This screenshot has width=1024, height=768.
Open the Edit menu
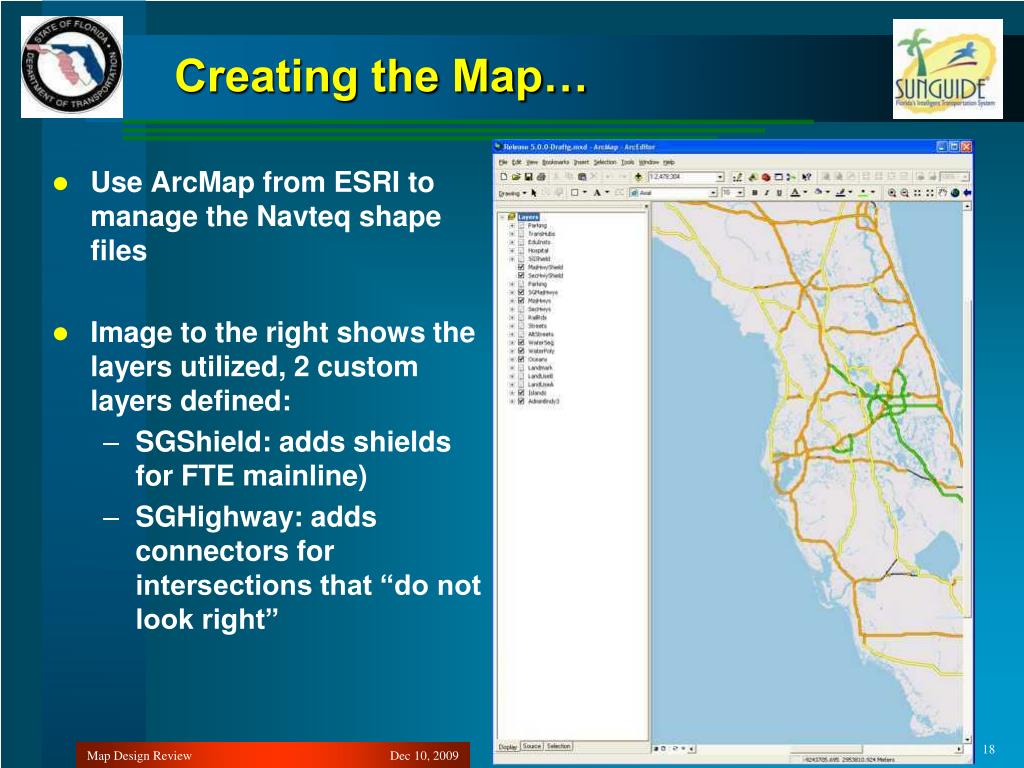tap(517, 162)
